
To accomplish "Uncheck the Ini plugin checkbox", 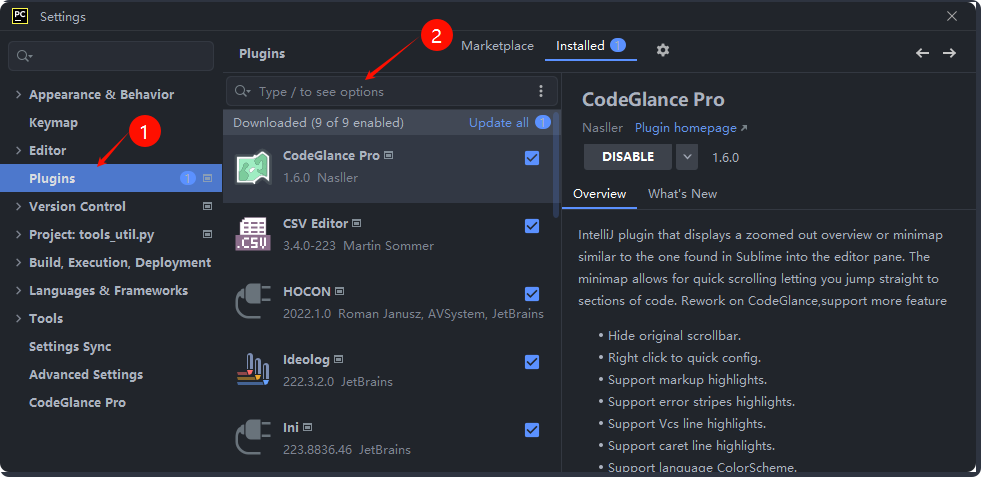I will [x=532, y=429].
